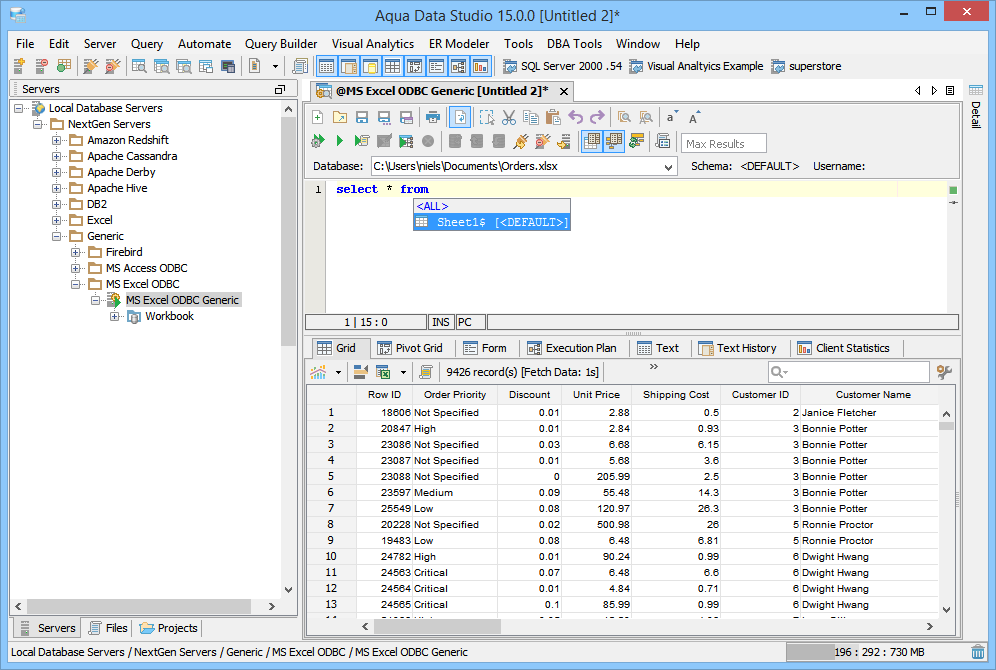996x670 pixels.
Task: Open the Script Generator scroll icon in main toolbar
Action: 299,66
